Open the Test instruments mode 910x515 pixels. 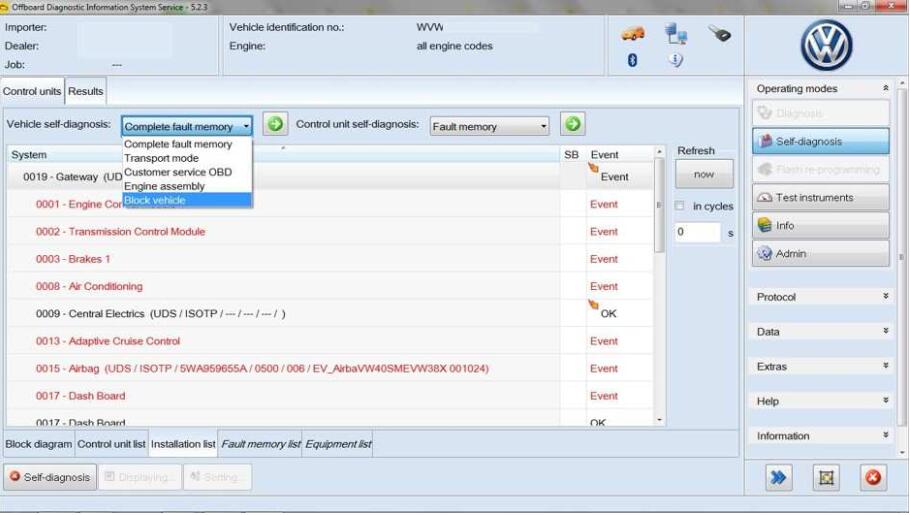[821, 197]
